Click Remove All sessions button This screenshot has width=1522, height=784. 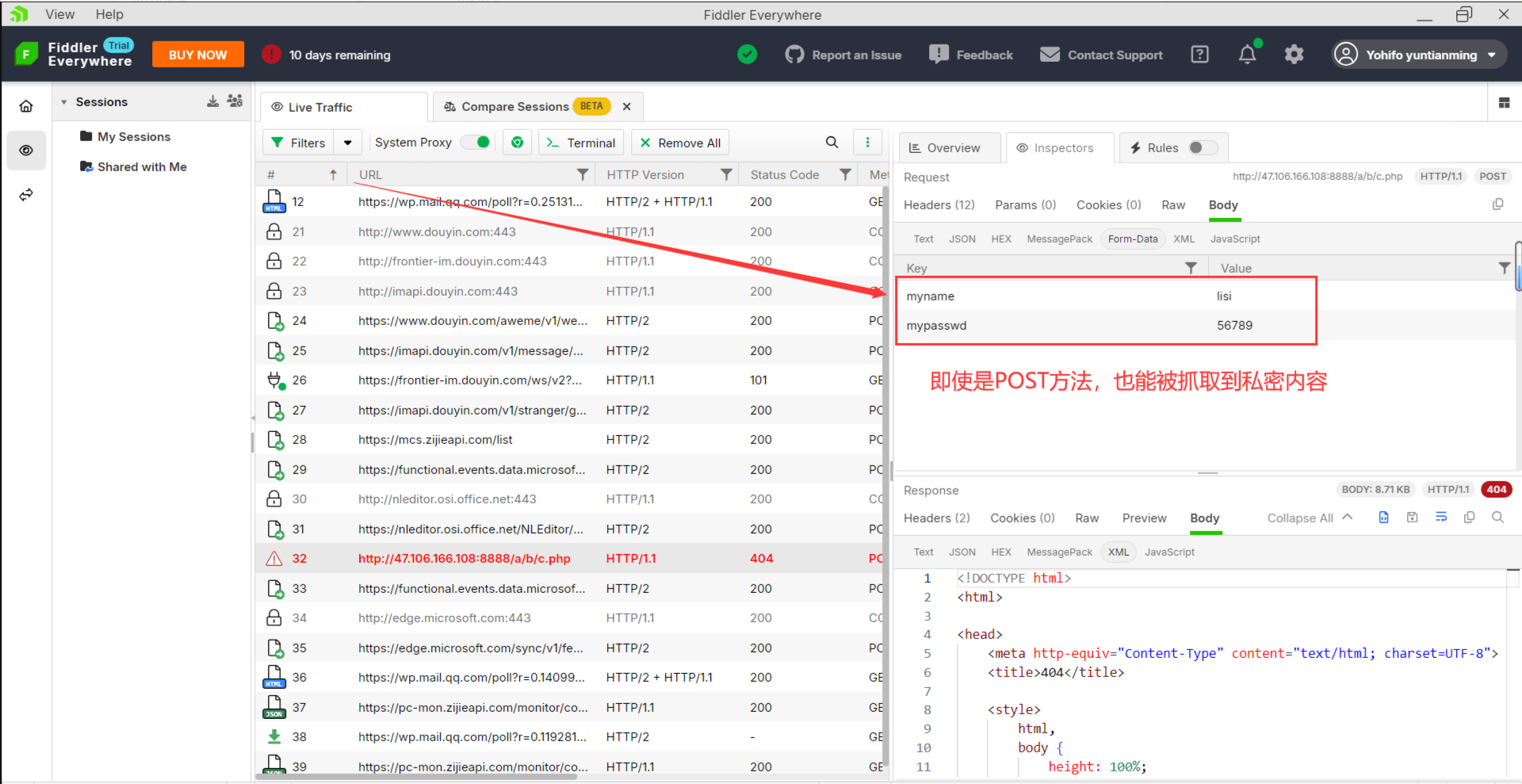pyautogui.click(x=681, y=143)
